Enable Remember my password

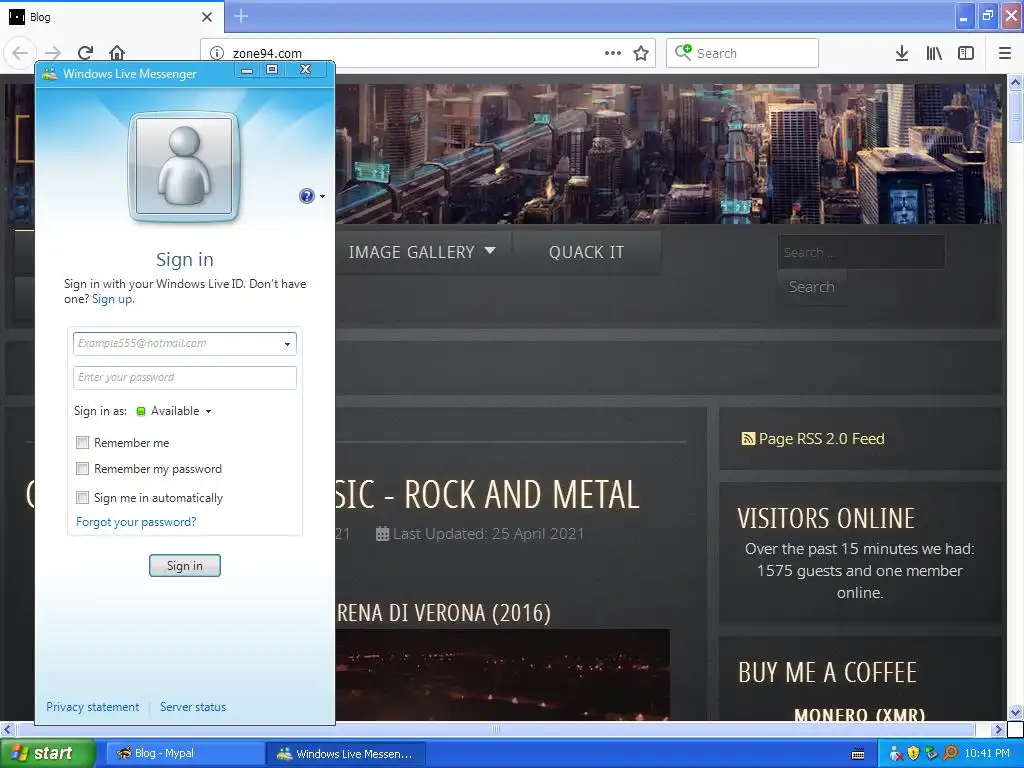82,469
